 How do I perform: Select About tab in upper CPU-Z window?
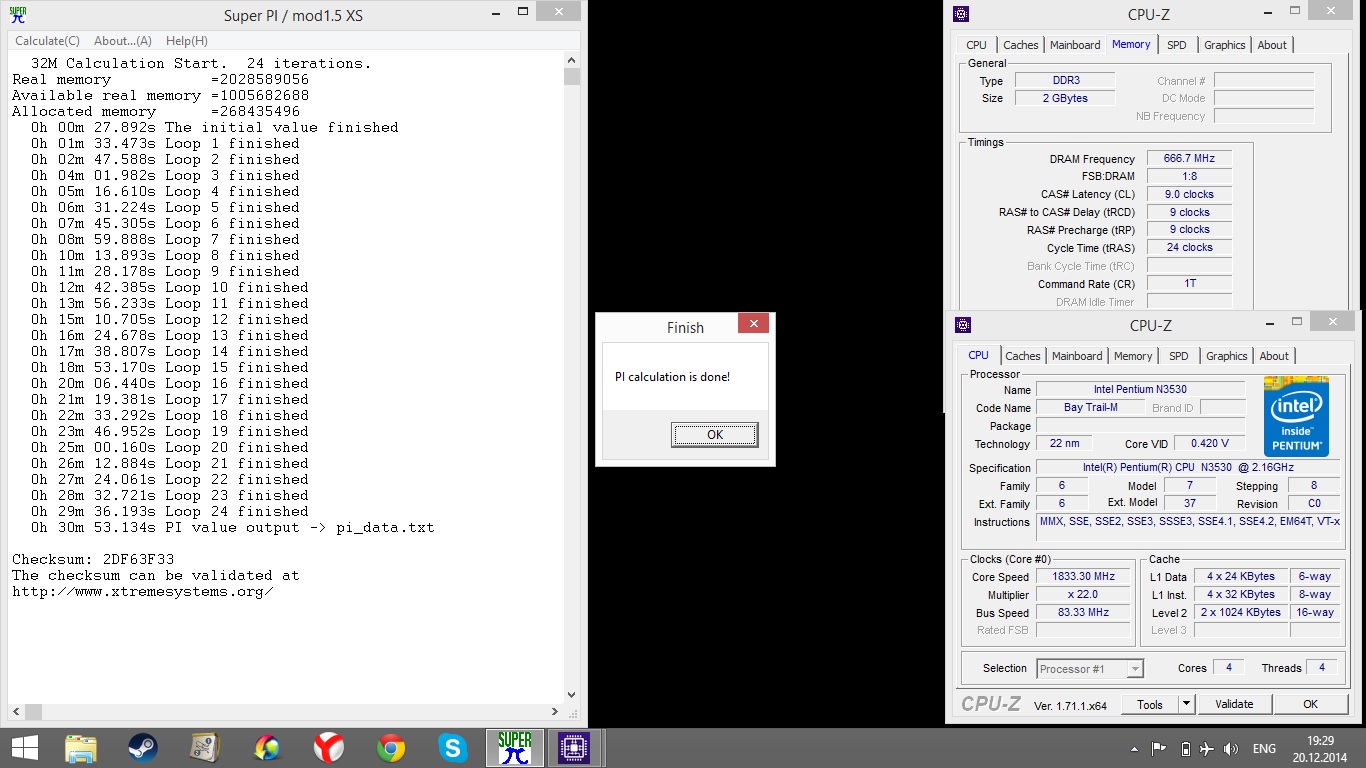[x=1272, y=45]
